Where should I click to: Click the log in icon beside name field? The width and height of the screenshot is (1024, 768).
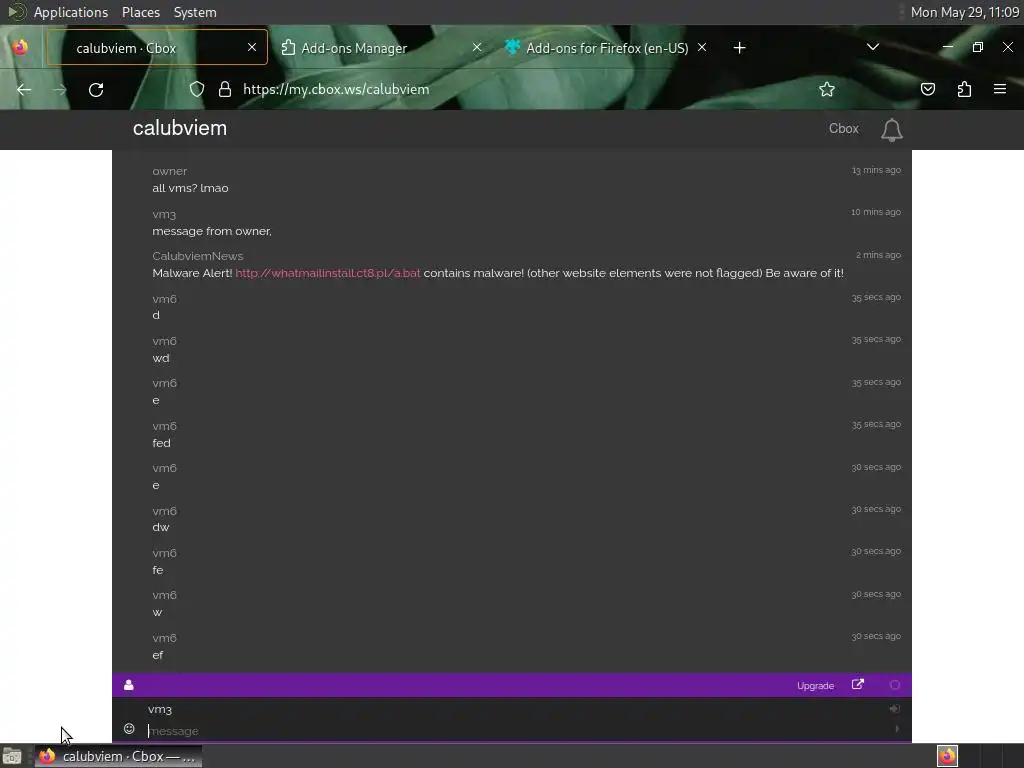pyautogui.click(x=894, y=709)
